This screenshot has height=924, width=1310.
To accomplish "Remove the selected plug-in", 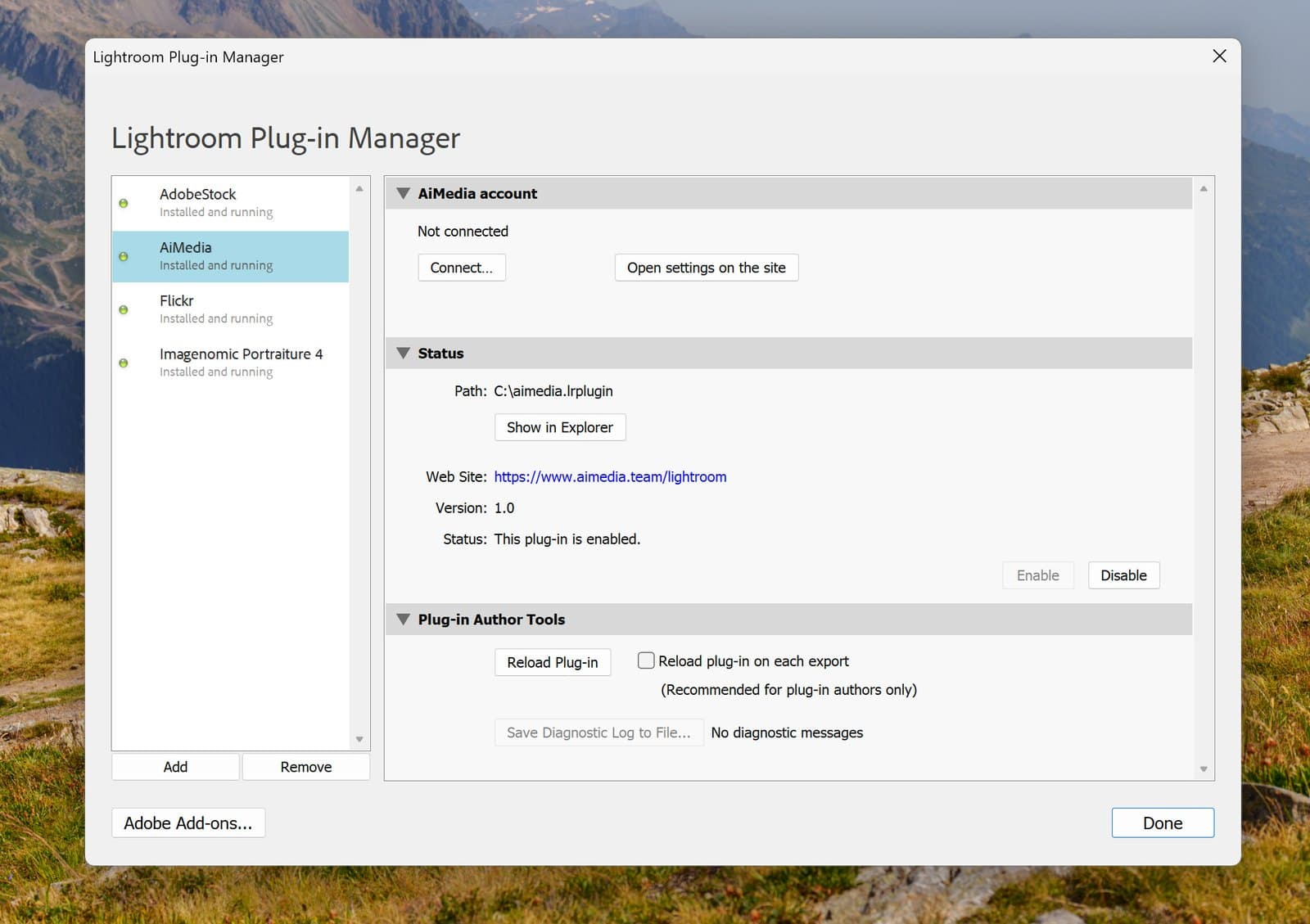I will 306,767.
